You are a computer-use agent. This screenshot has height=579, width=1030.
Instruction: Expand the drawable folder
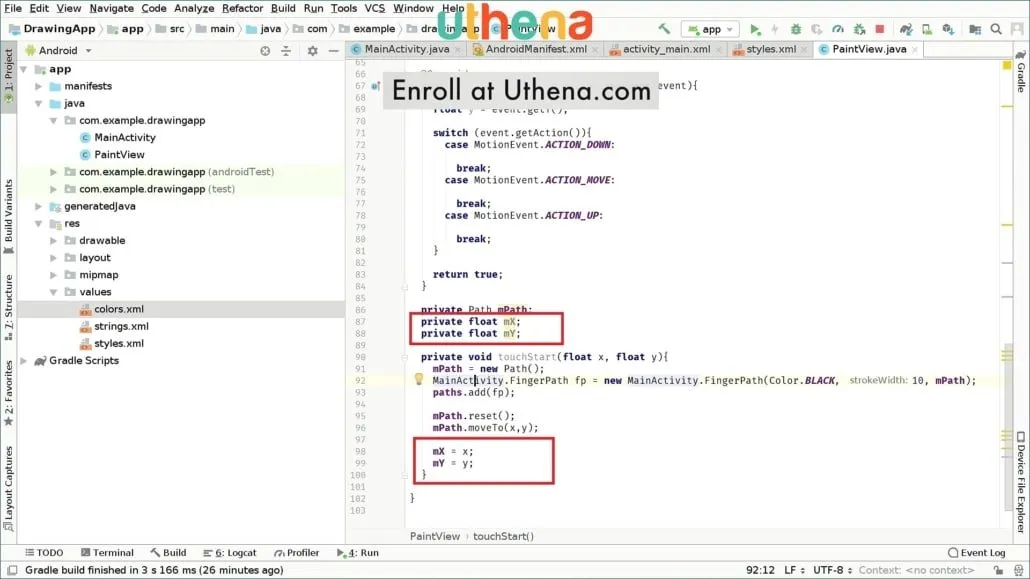(54, 241)
